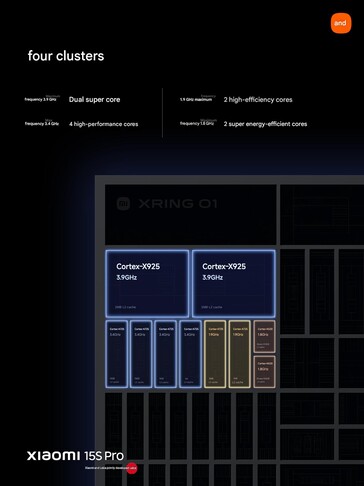Viewport: 364px width, 486px height.
Task: Click the Mi logo beside XRING O1
Action: click(x=123, y=203)
